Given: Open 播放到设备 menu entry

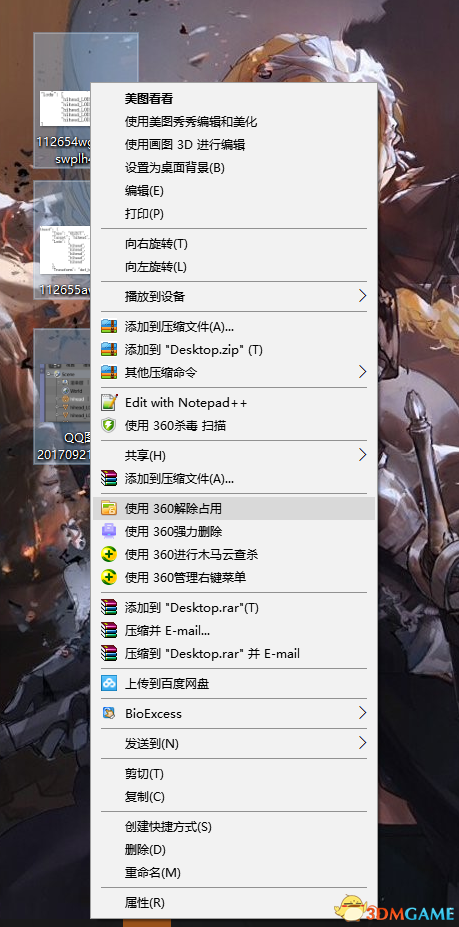Looking at the screenshot, I should coord(234,296).
